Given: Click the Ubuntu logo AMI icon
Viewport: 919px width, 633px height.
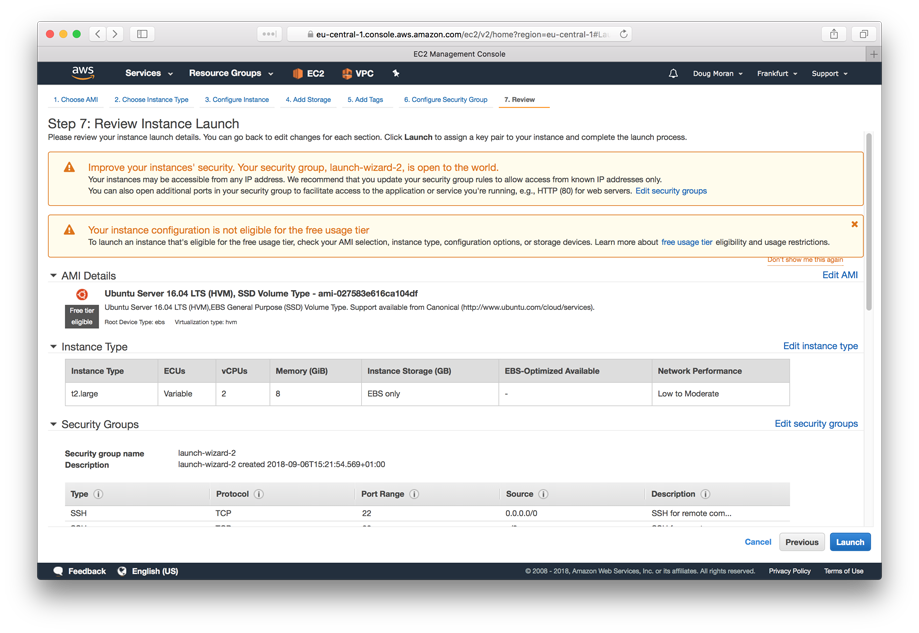Looking at the screenshot, I should [82, 294].
